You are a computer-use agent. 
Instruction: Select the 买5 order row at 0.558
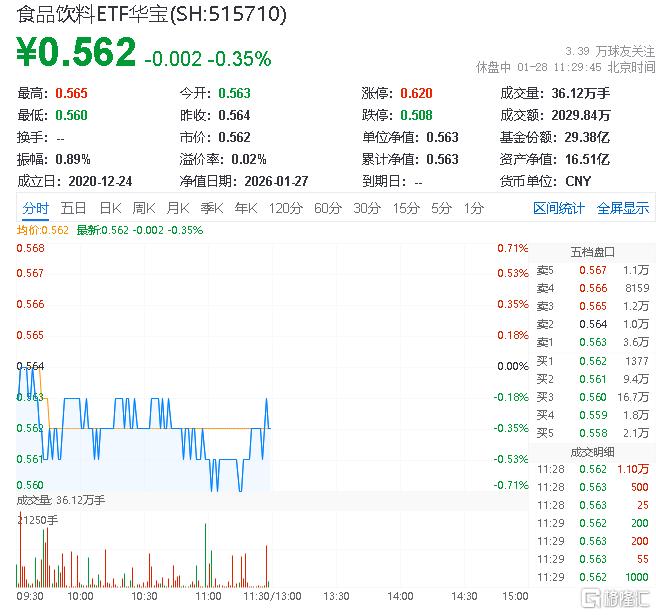click(593, 433)
